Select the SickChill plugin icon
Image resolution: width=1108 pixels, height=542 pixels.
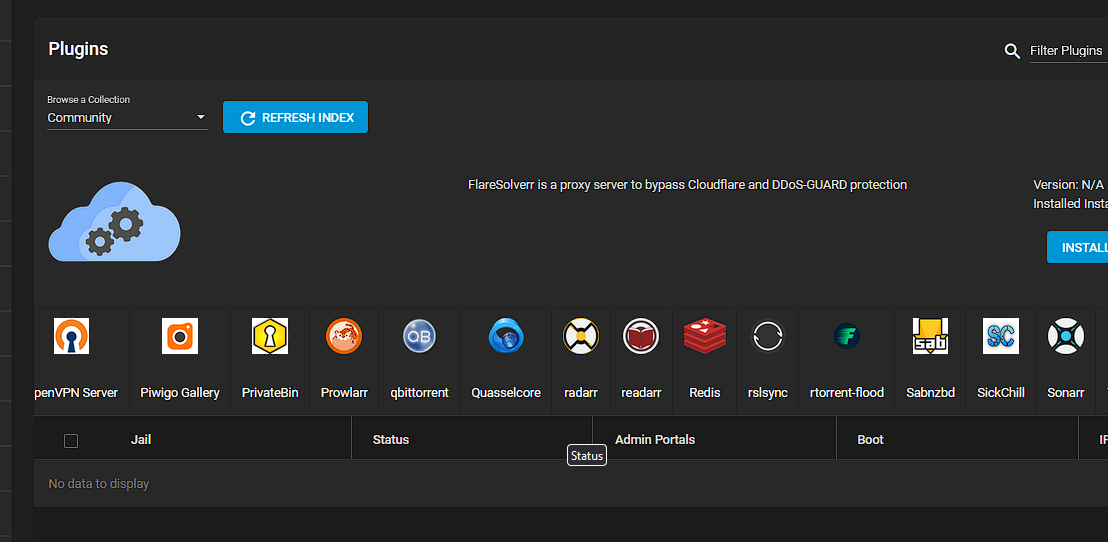tap(1001, 336)
